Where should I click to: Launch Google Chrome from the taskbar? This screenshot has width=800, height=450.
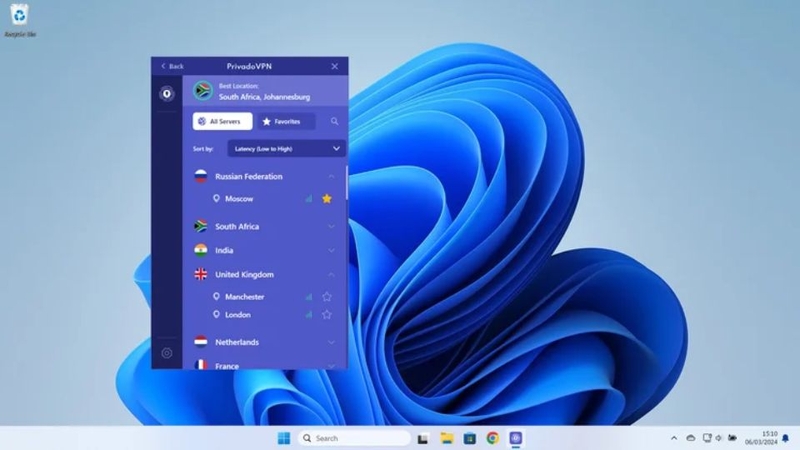492,438
